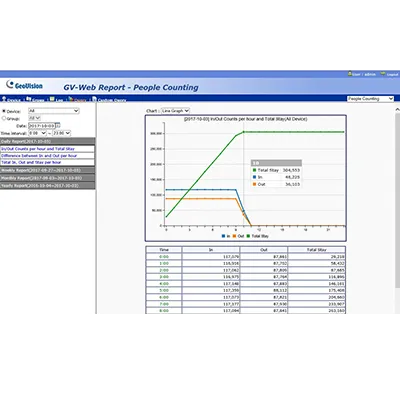Click the chart title text
The height and width of the screenshot is (400, 400).
click(x=246, y=119)
